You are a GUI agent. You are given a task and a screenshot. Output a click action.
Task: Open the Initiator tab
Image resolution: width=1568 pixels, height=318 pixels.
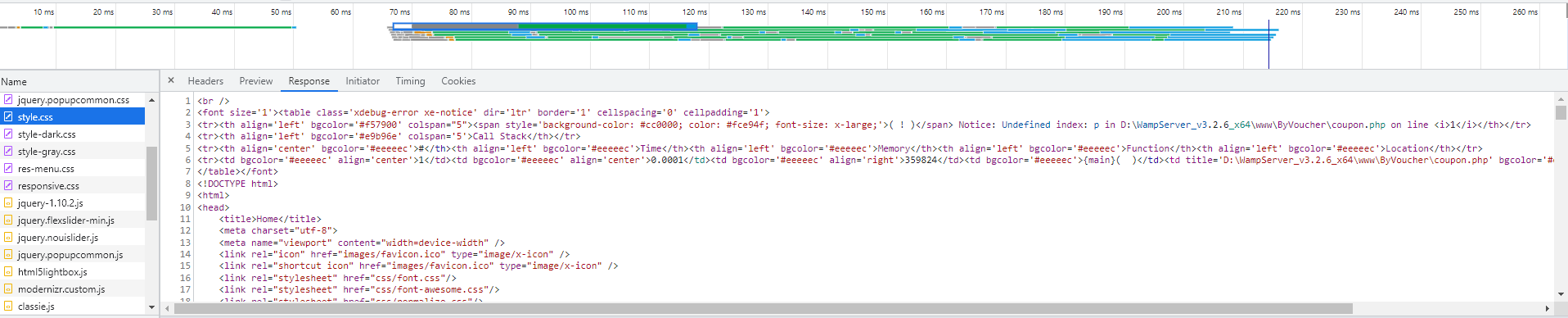363,81
